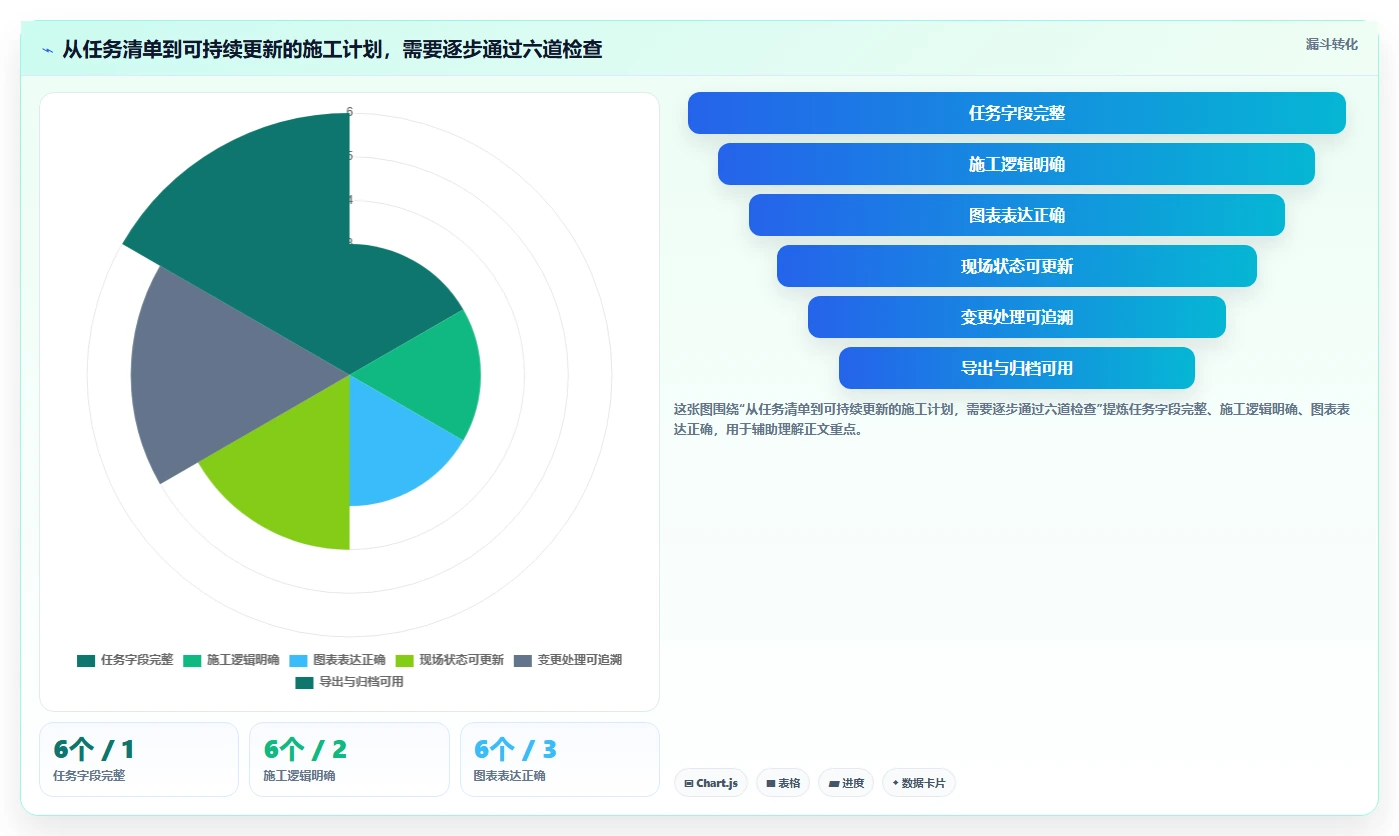The width and height of the screenshot is (1399, 836).
Task: Click the 漏斗转化 label in header
Action: click(x=1331, y=44)
